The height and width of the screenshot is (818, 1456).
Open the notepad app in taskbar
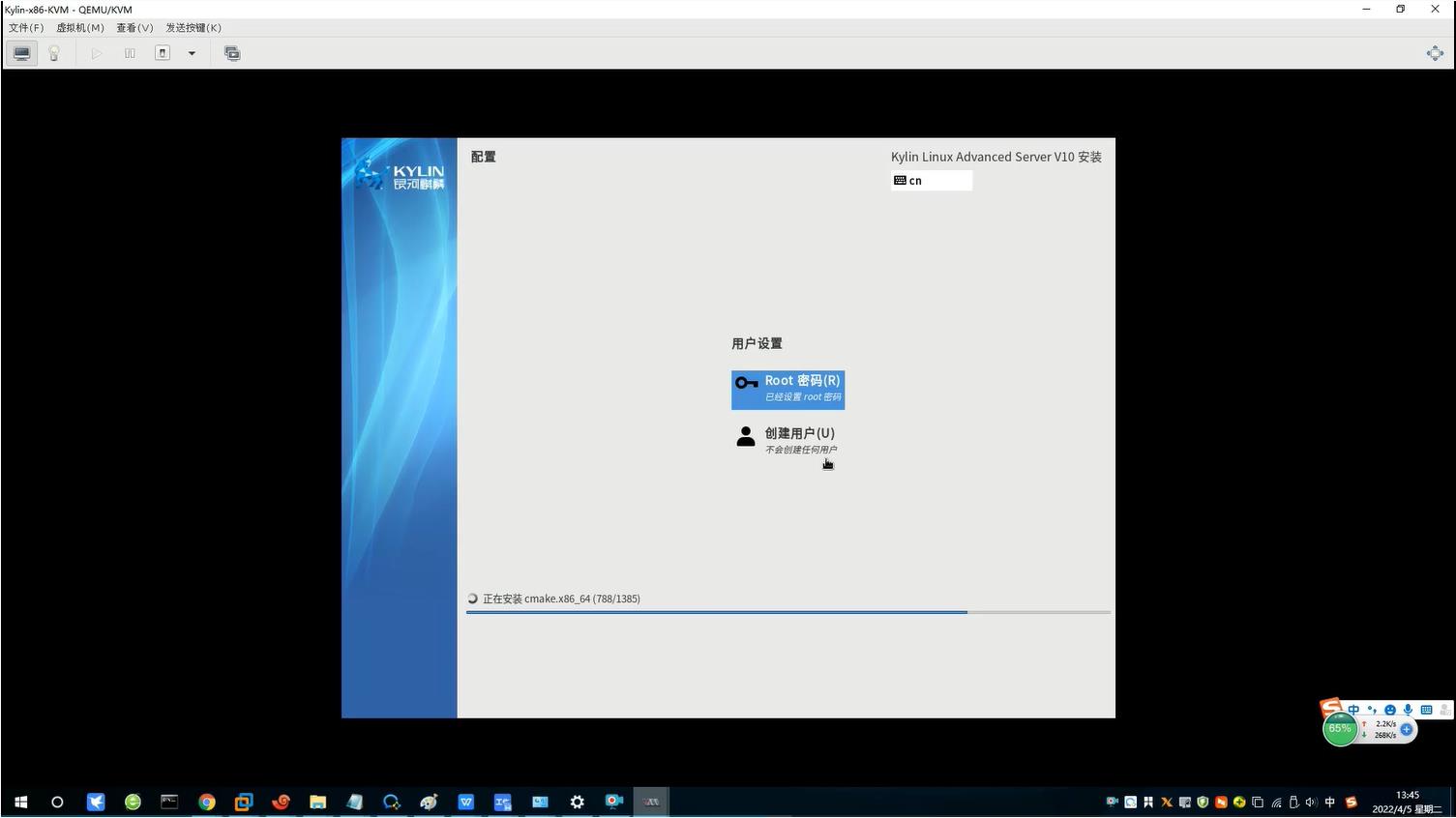click(355, 802)
